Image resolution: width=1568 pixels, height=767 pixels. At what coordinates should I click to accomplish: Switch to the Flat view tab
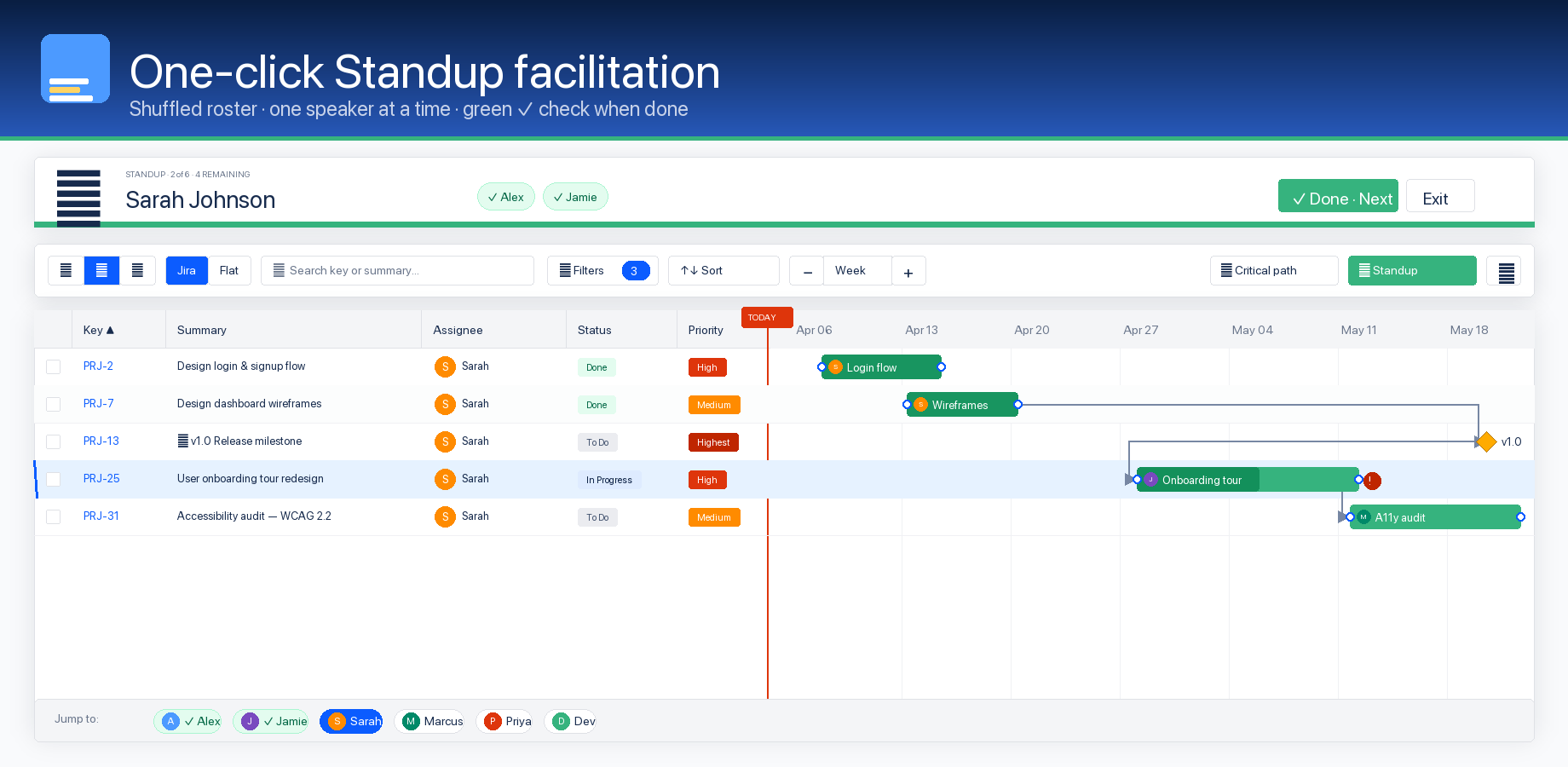pyautogui.click(x=229, y=271)
